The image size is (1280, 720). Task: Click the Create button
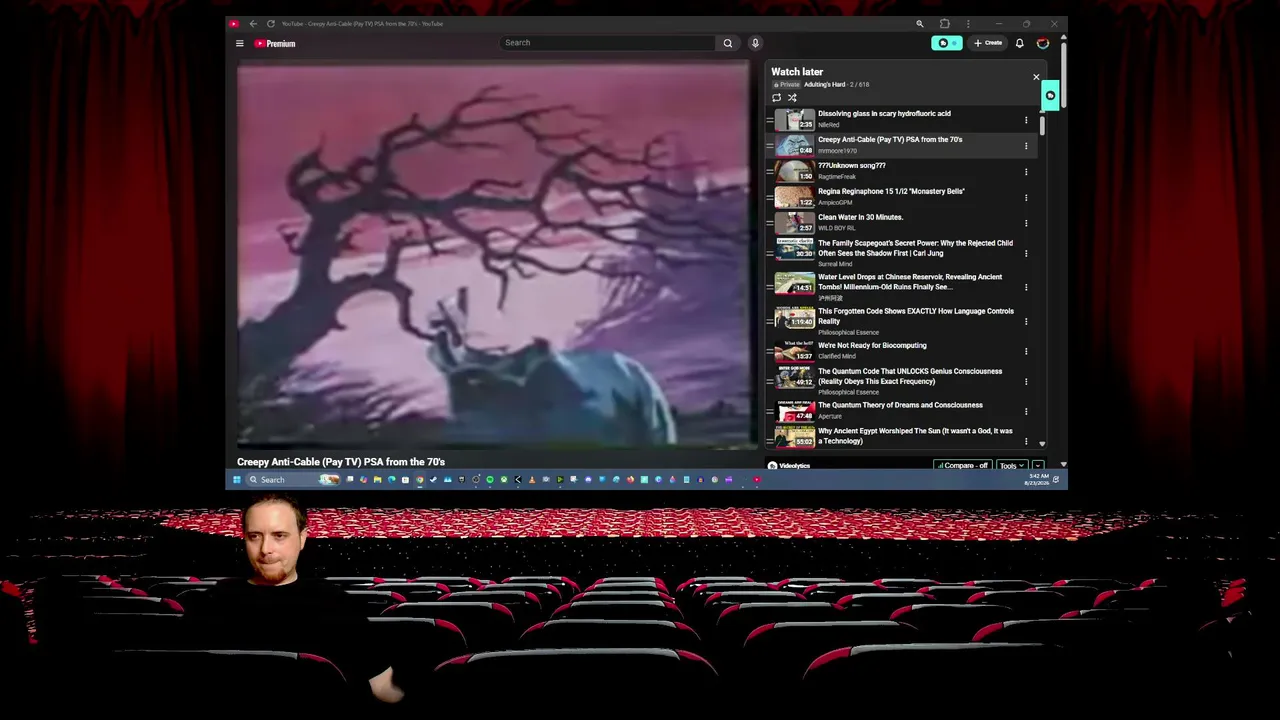click(x=988, y=43)
